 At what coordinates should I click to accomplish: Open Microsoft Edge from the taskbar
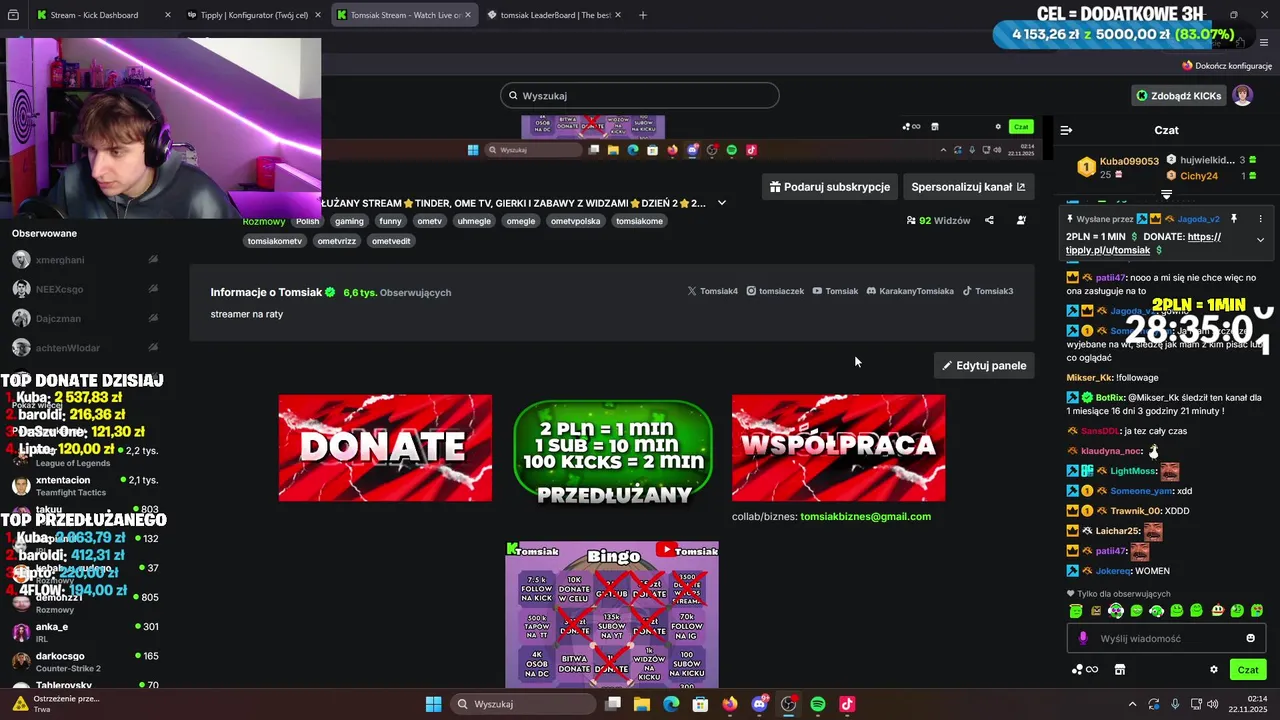click(x=671, y=704)
